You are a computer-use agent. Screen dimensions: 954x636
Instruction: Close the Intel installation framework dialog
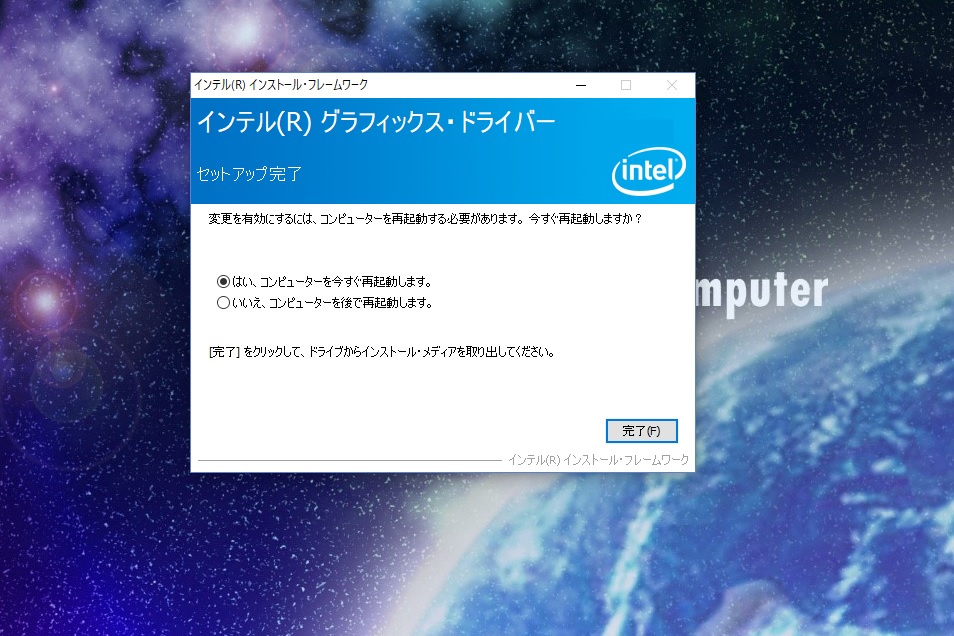[x=672, y=85]
